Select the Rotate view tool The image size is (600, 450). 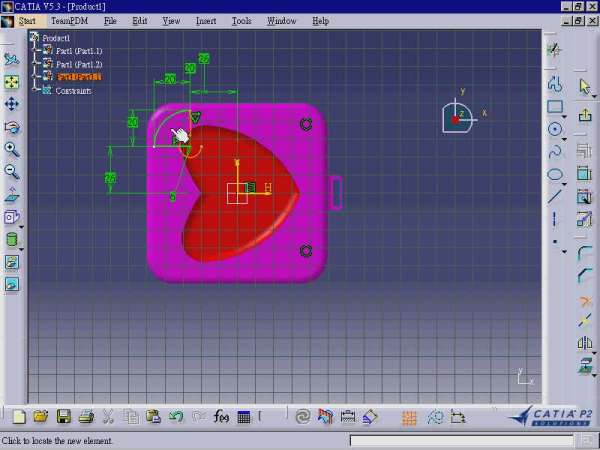tap(11, 127)
